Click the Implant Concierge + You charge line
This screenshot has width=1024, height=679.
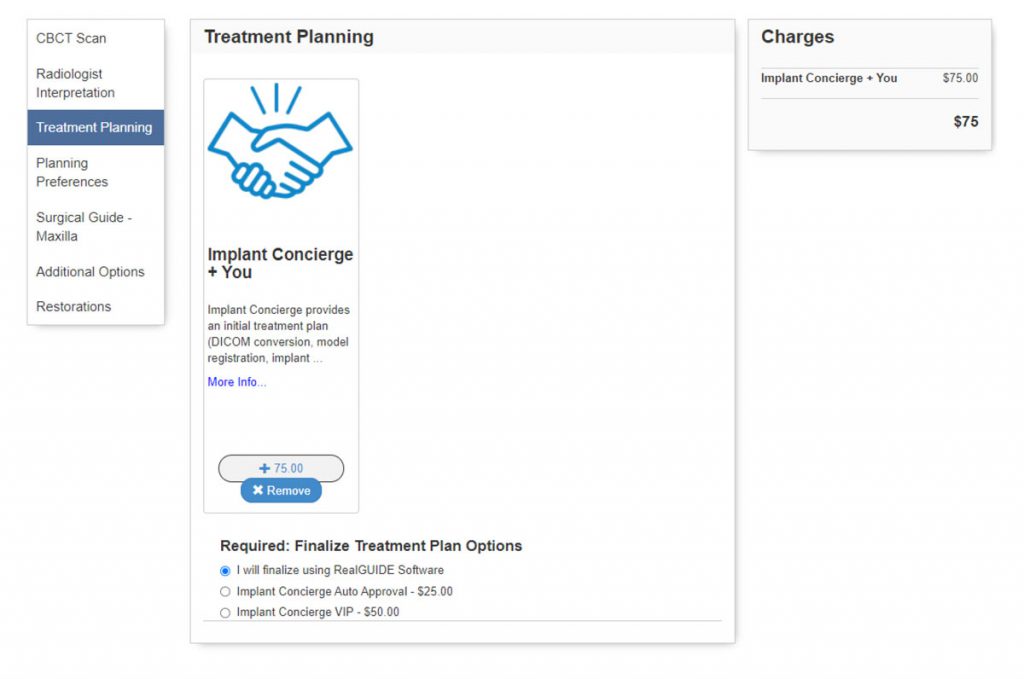[829, 78]
